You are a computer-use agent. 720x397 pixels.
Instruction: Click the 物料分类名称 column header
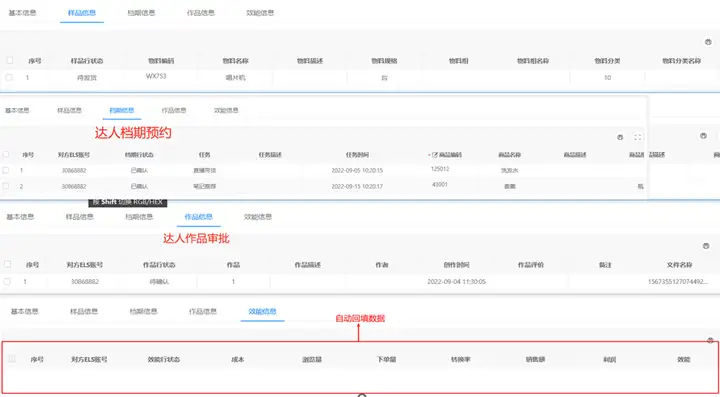click(681, 61)
